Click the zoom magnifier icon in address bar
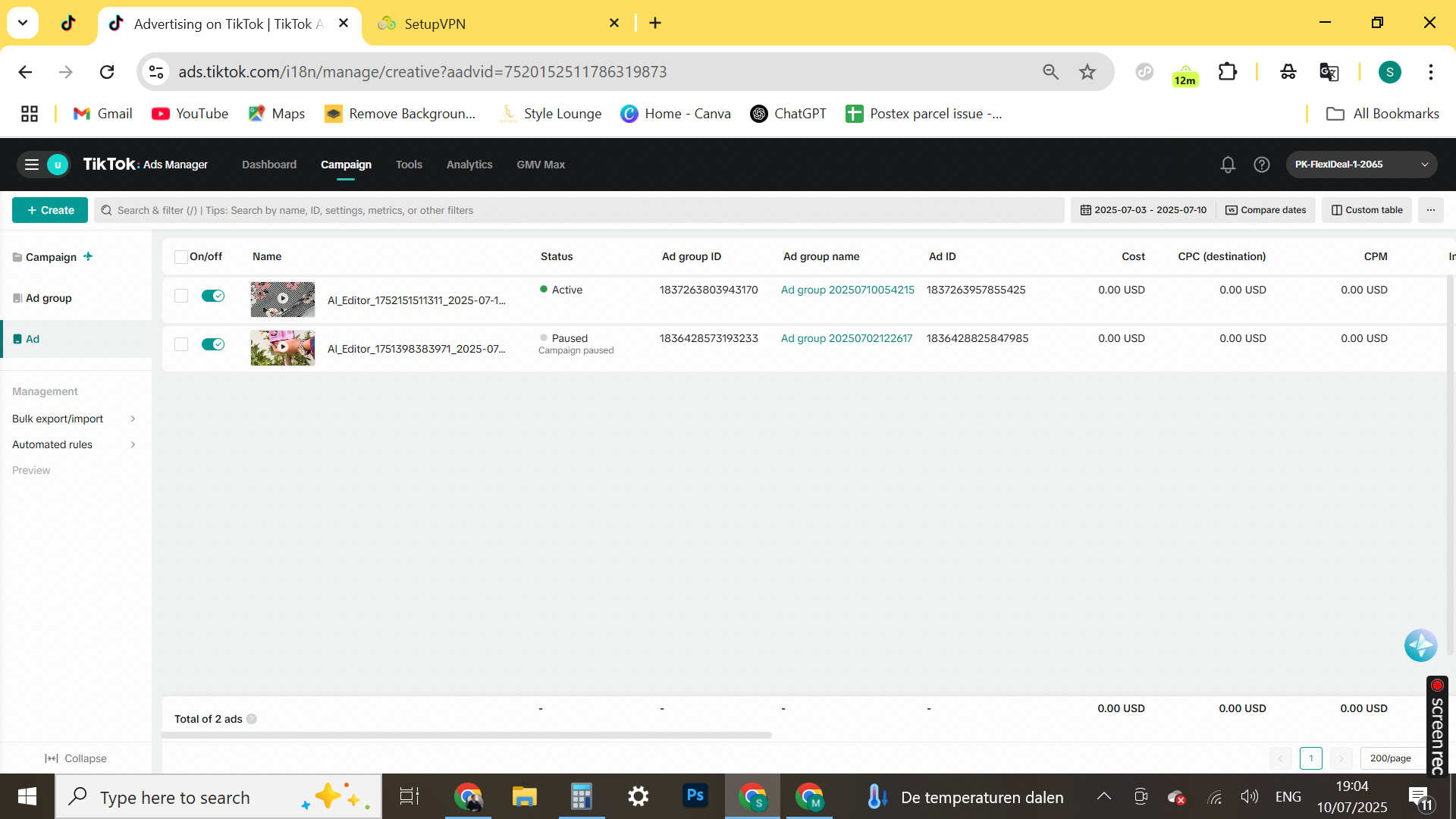The height and width of the screenshot is (819, 1456). tap(1050, 72)
